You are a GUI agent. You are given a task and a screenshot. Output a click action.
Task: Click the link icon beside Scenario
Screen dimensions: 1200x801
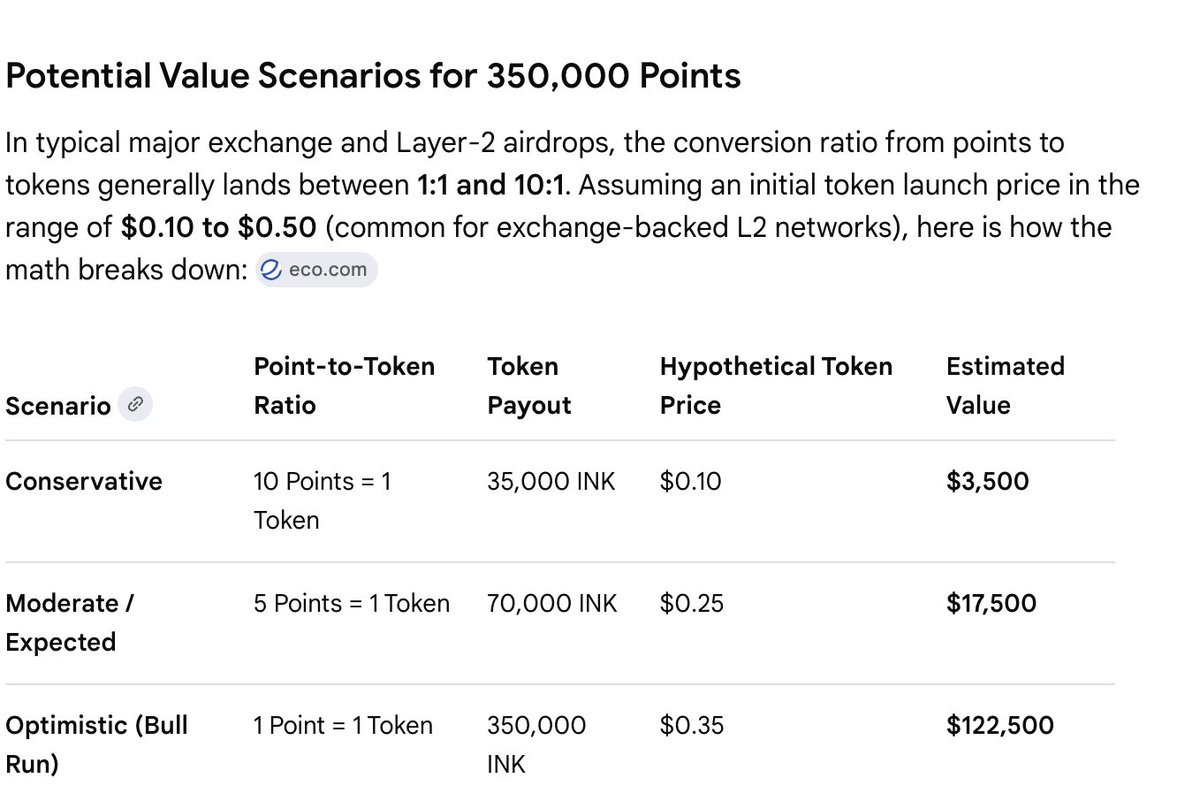pos(135,405)
